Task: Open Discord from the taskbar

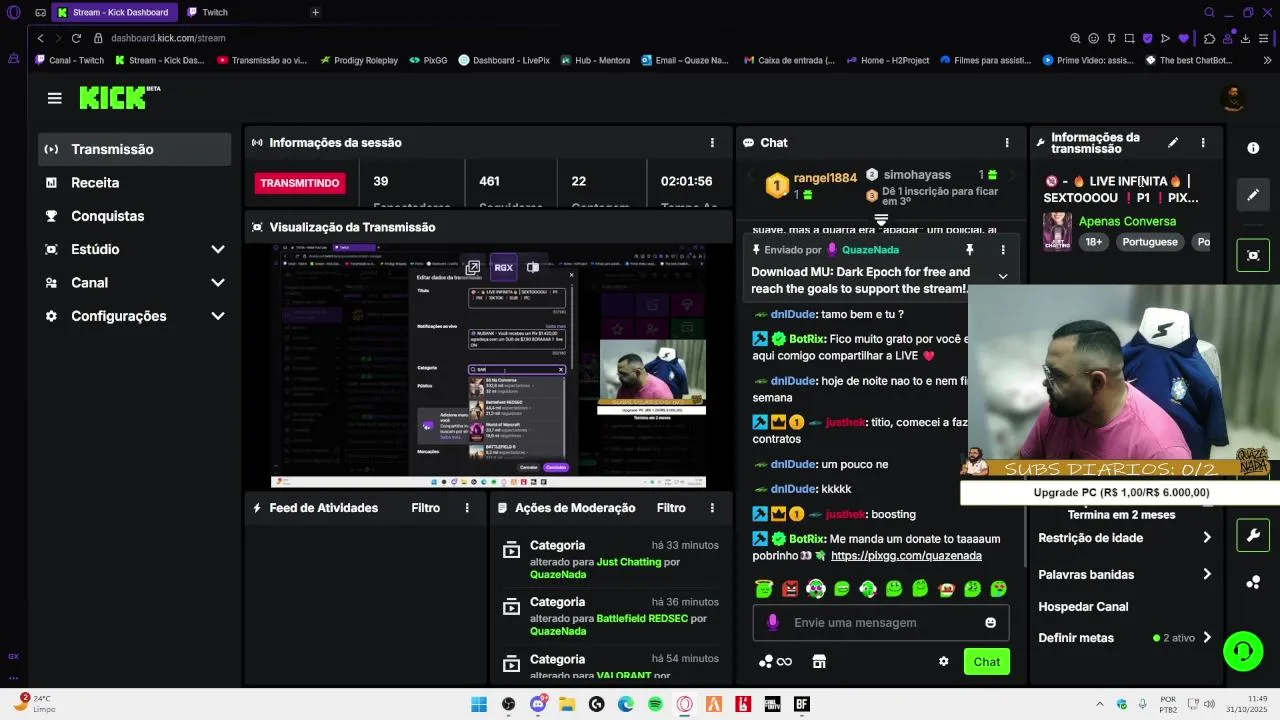Action: [538, 704]
